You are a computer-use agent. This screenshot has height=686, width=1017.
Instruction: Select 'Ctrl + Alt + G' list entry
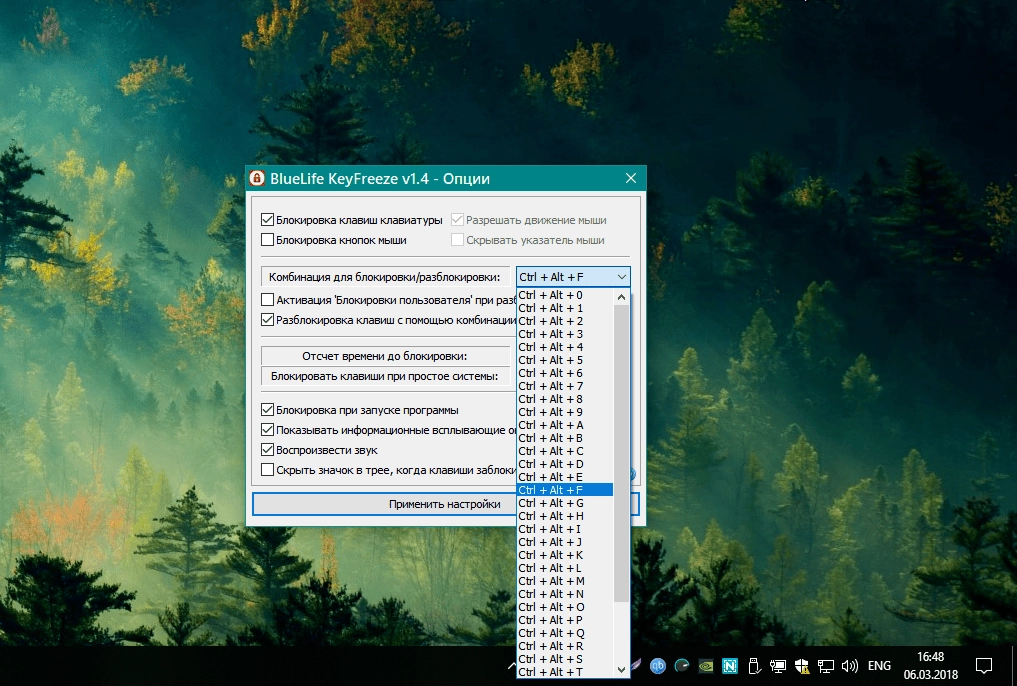click(565, 503)
